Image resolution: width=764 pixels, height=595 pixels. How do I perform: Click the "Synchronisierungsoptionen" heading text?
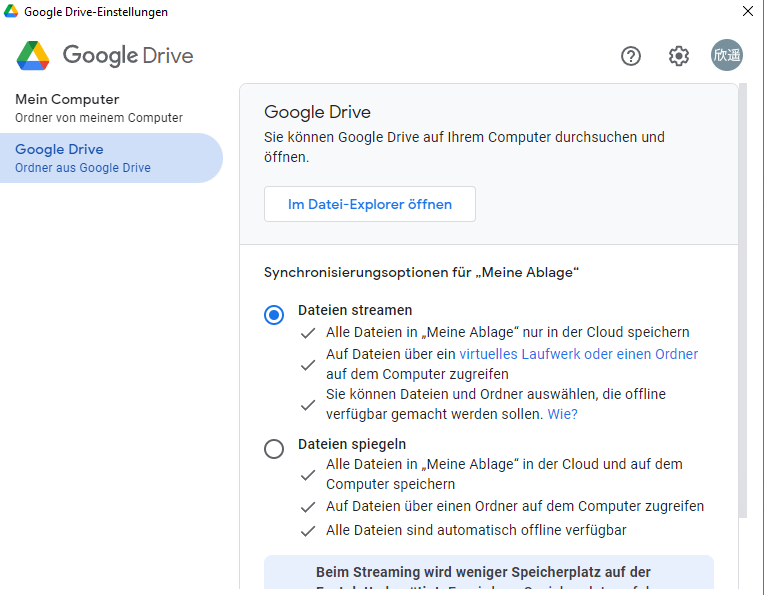tap(421, 272)
